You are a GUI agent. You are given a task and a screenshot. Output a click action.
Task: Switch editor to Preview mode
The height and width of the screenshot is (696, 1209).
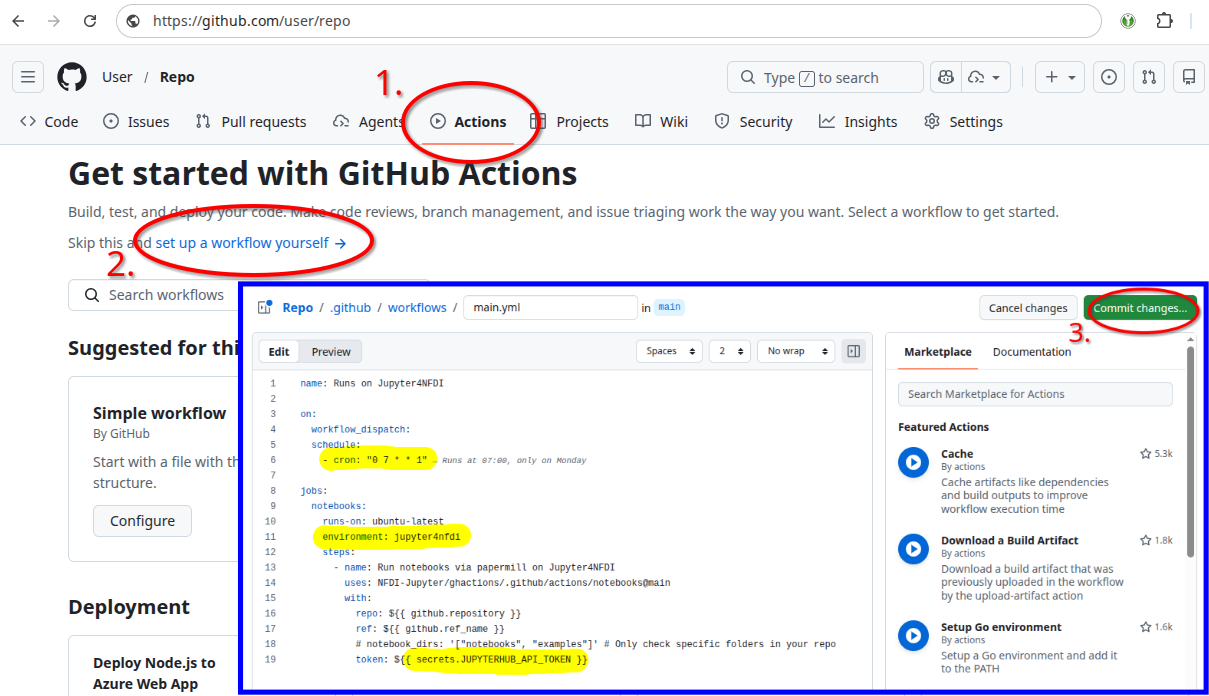pyautogui.click(x=331, y=352)
